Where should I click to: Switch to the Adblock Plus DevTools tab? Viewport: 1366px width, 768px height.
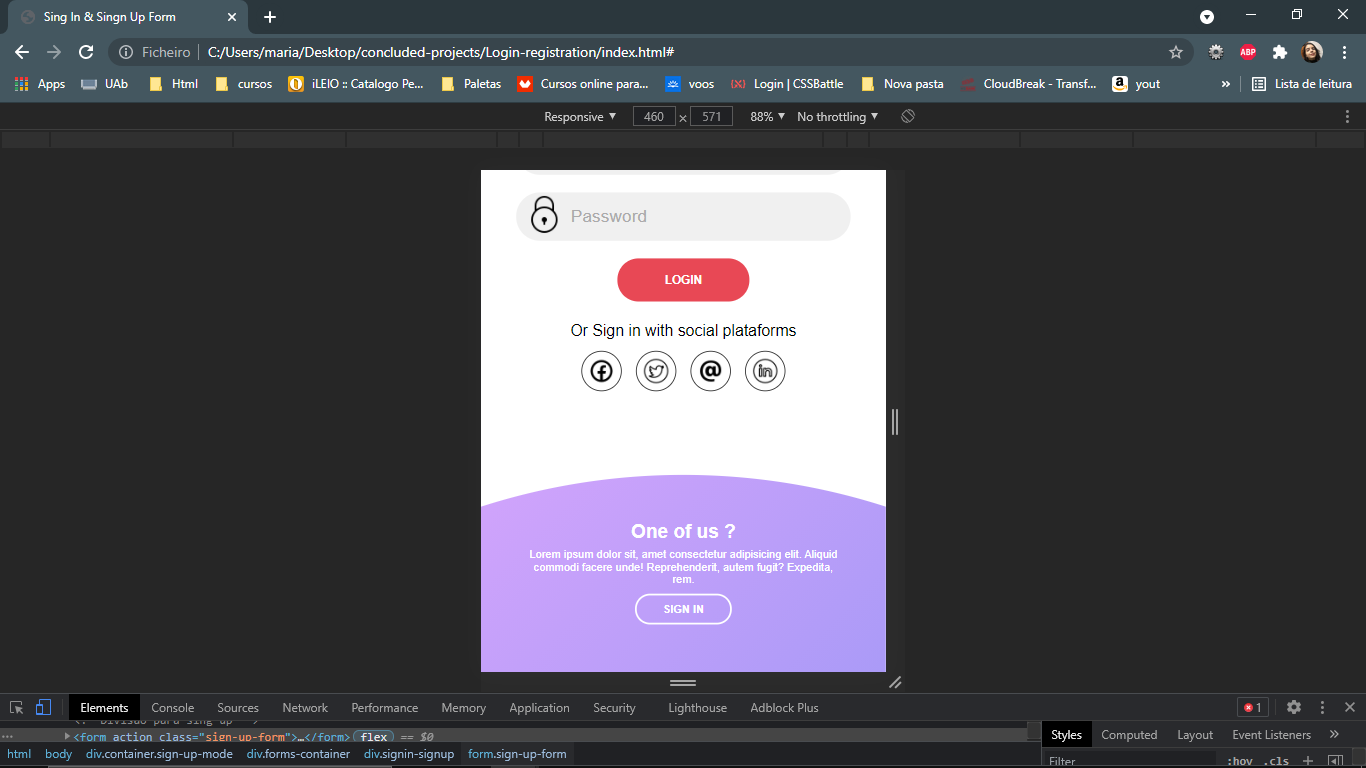click(784, 707)
